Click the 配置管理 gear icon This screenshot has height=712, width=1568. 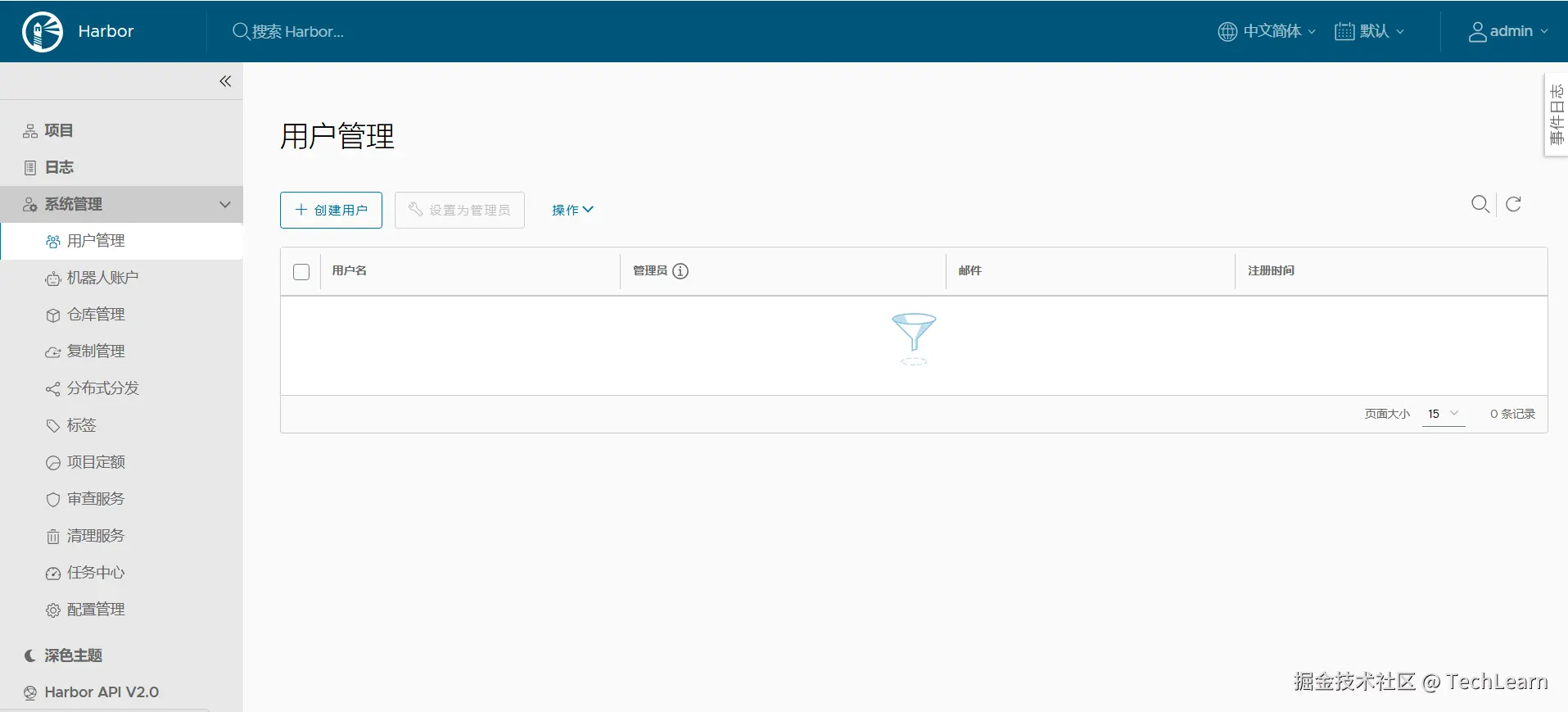point(53,610)
